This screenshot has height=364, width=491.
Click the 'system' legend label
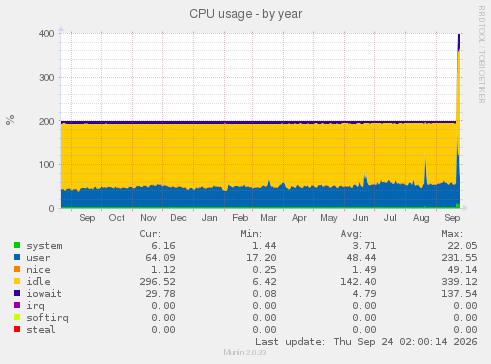[44, 246]
